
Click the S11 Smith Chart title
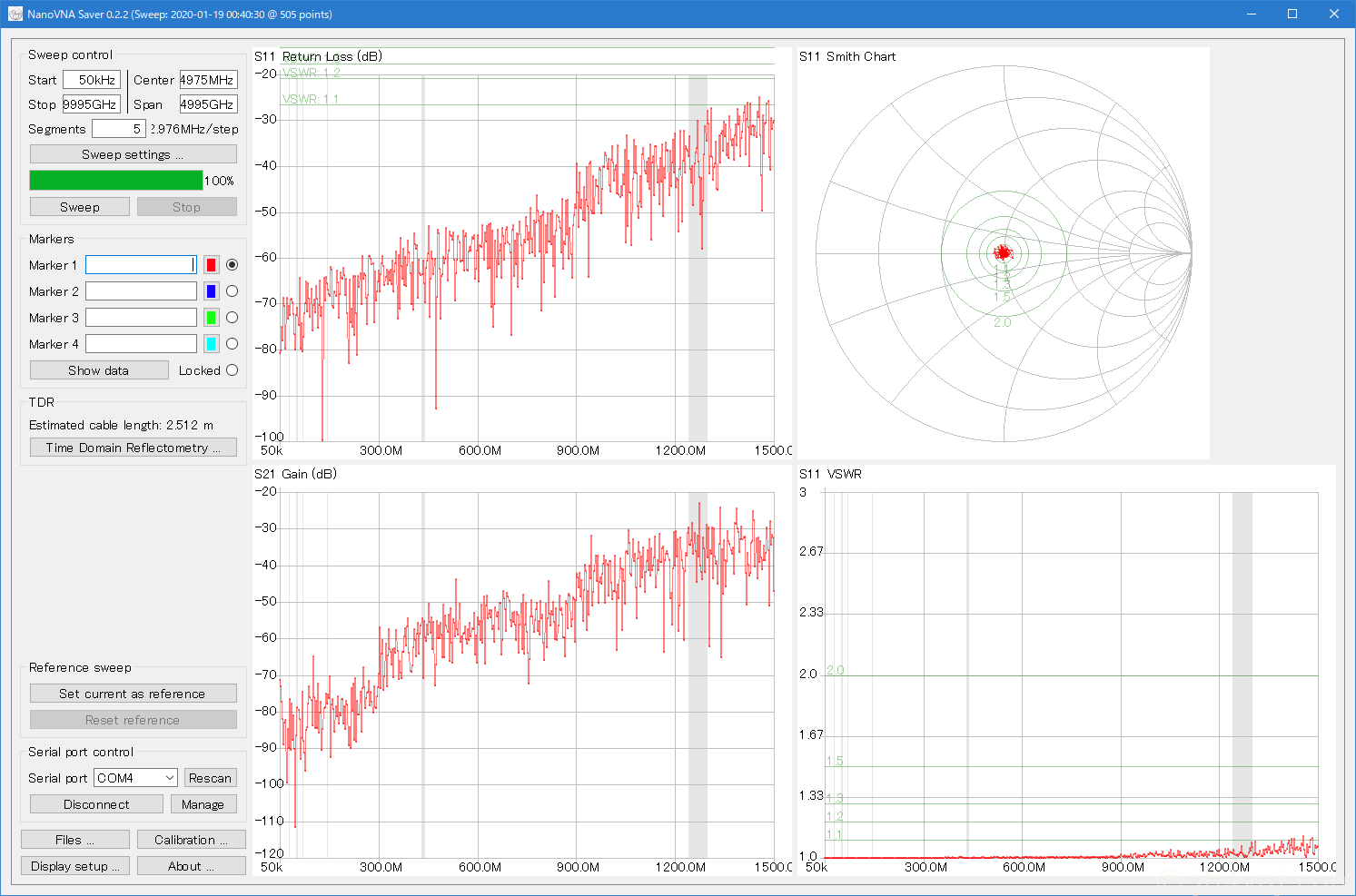847,56
